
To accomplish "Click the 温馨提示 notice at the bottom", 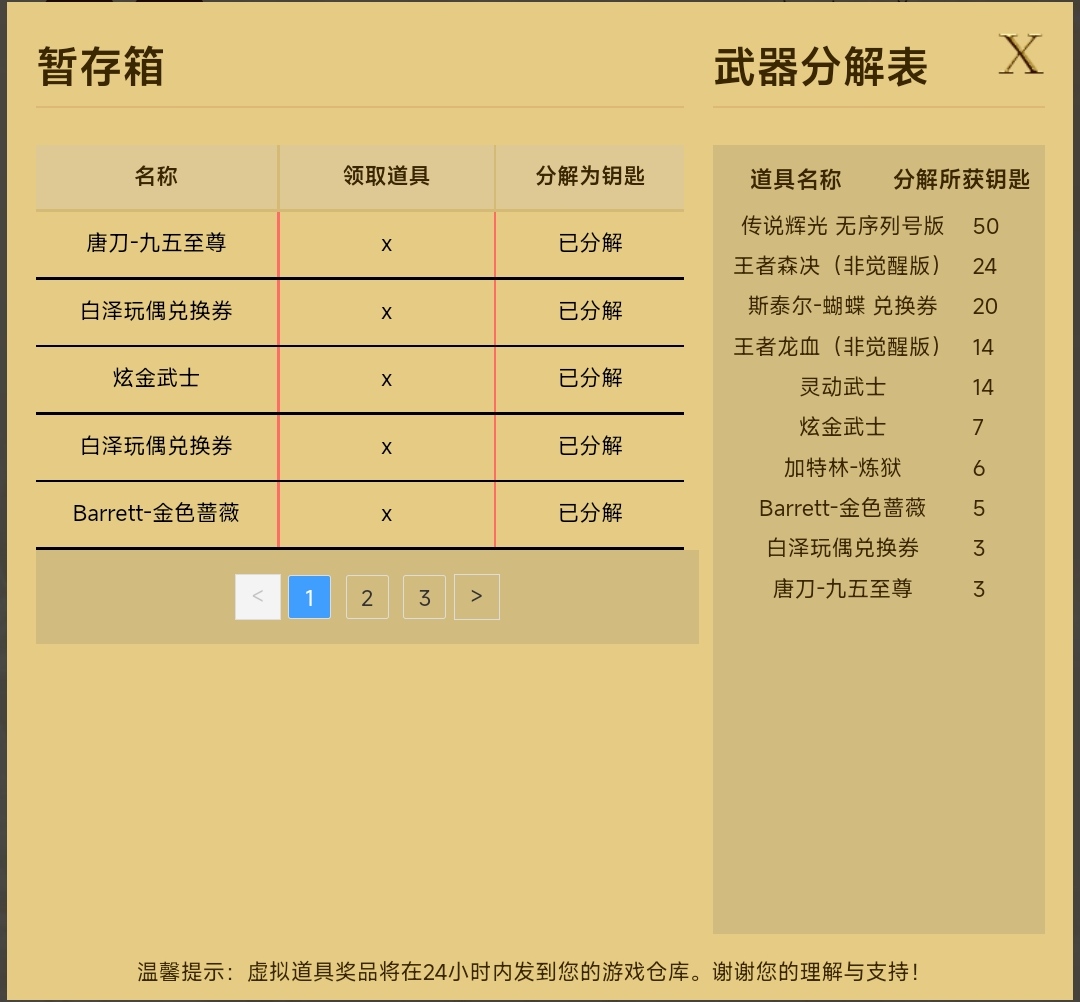I will [528, 972].
